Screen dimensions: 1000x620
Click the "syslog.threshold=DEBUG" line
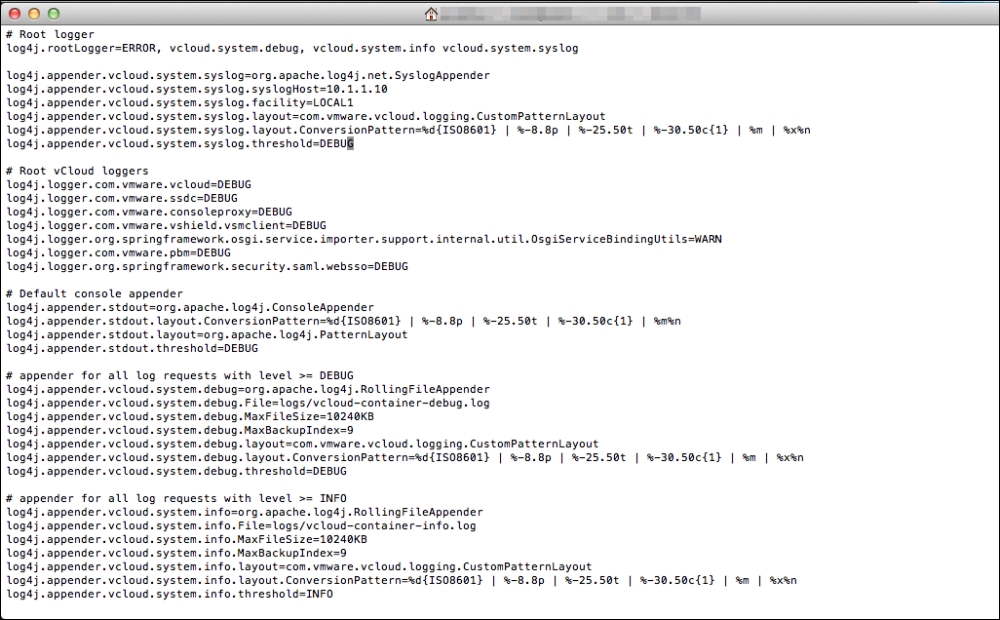coord(180,144)
